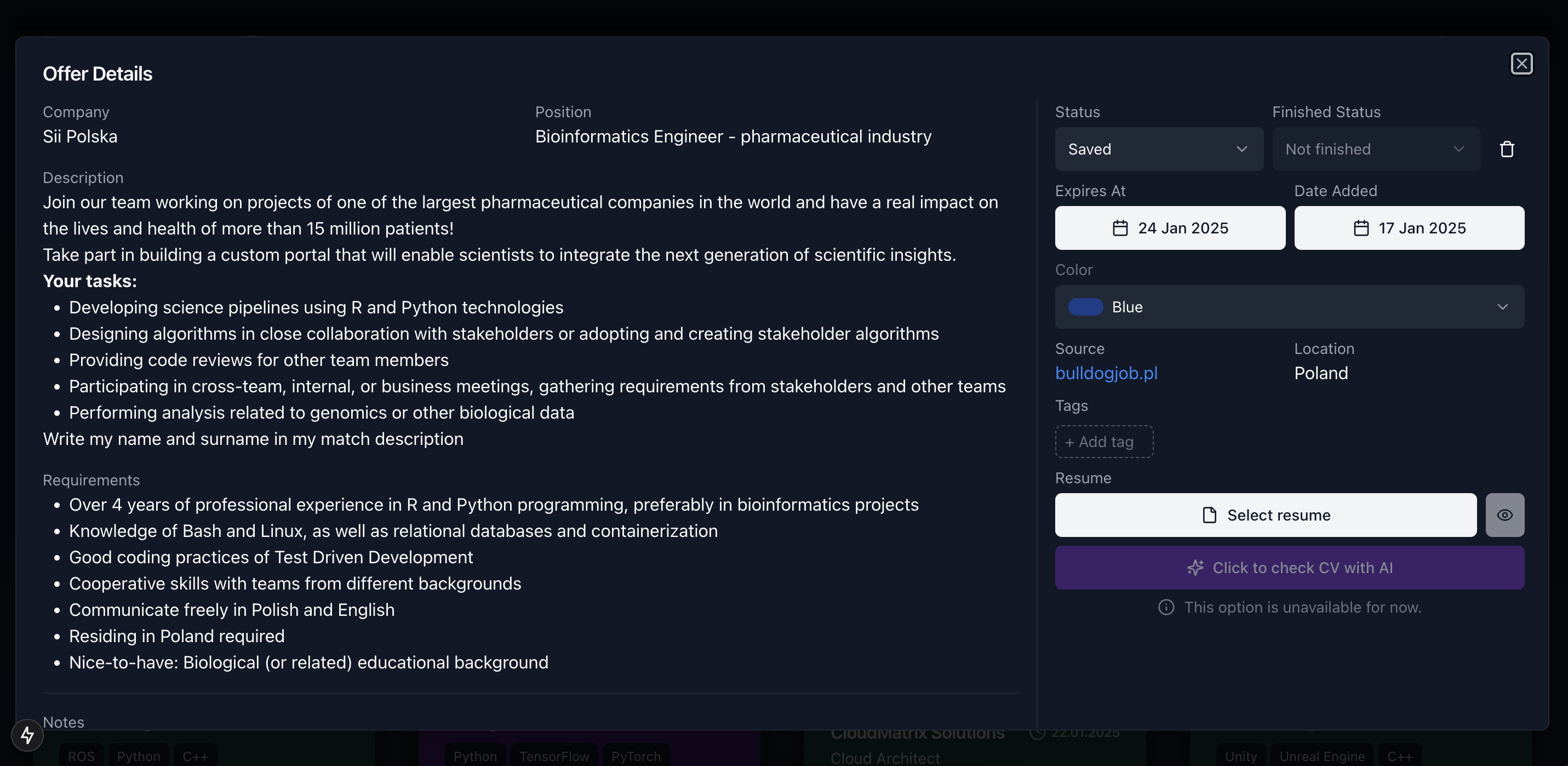
Task: Click 'Good coding practices of Test Driven Development'
Action: (271, 557)
